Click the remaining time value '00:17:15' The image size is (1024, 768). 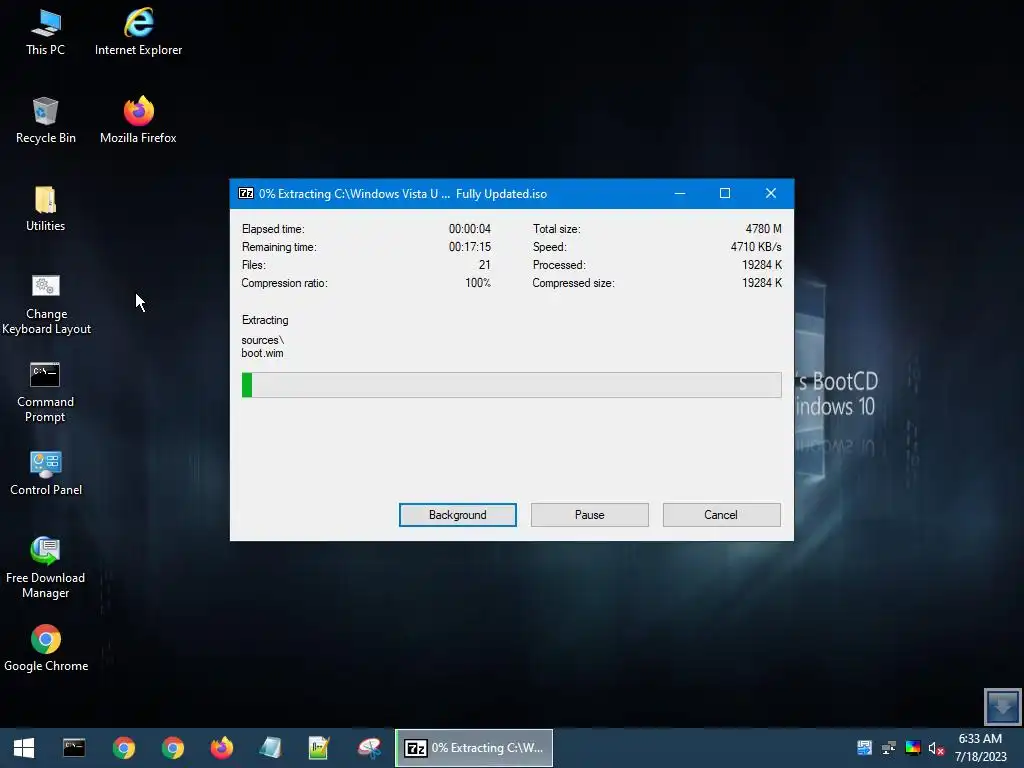pyautogui.click(x=470, y=247)
